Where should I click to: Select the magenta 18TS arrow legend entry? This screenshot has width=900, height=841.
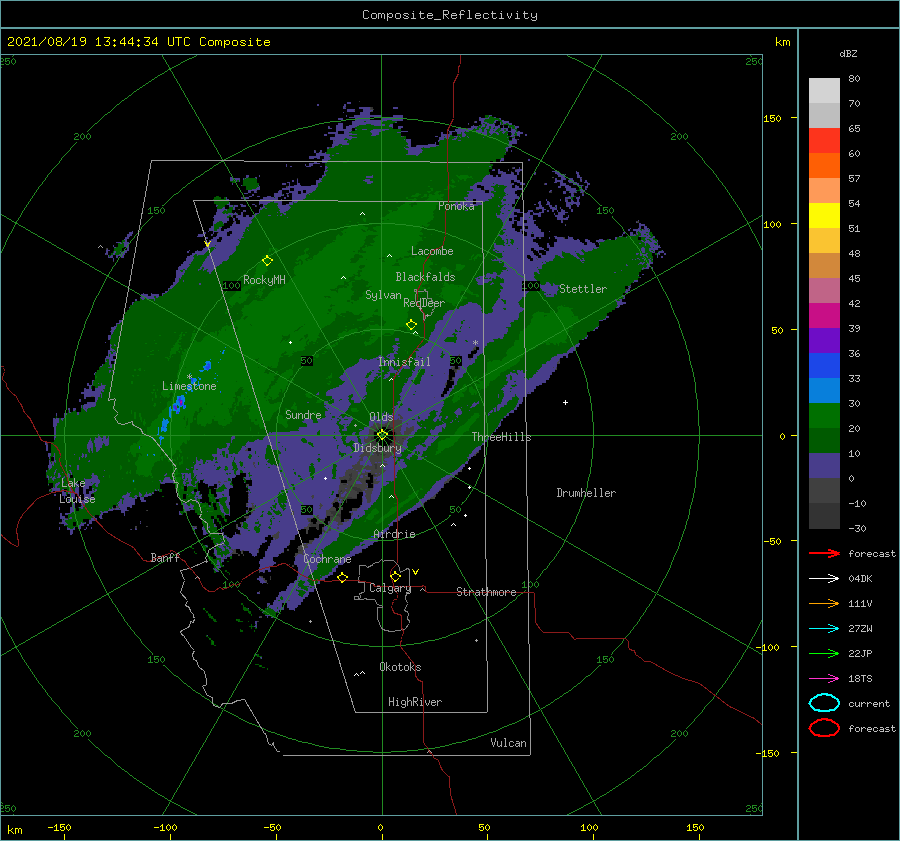point(824,679)
